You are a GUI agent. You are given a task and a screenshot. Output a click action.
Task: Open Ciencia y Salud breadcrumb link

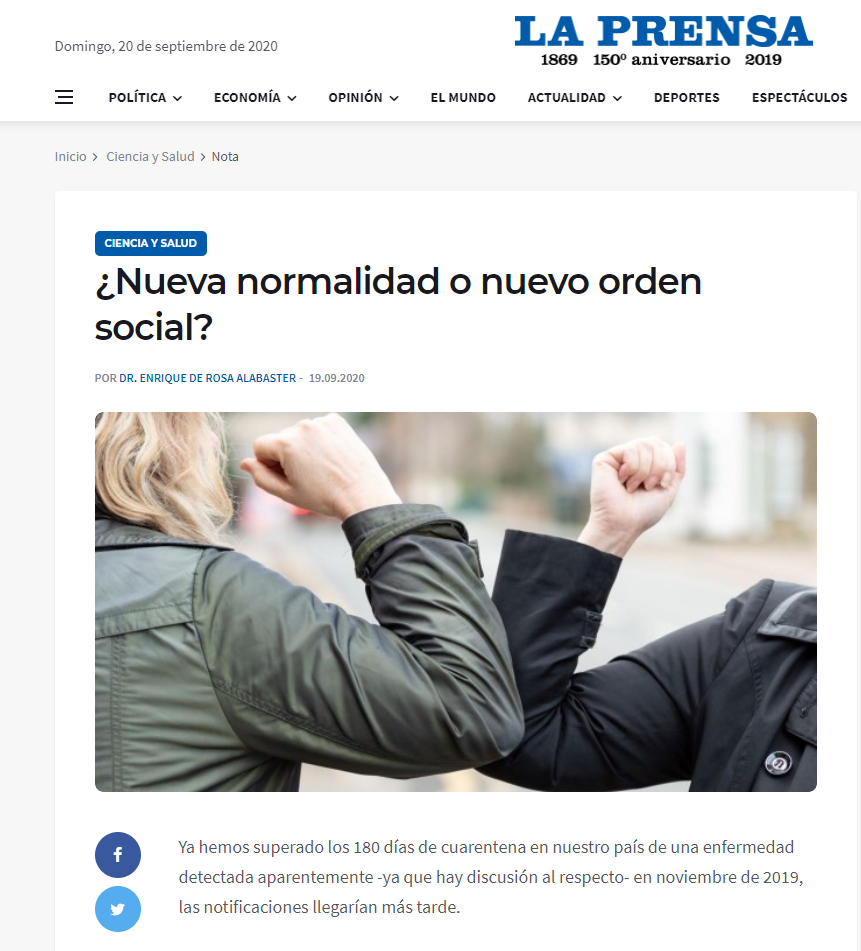pos(150,156)
